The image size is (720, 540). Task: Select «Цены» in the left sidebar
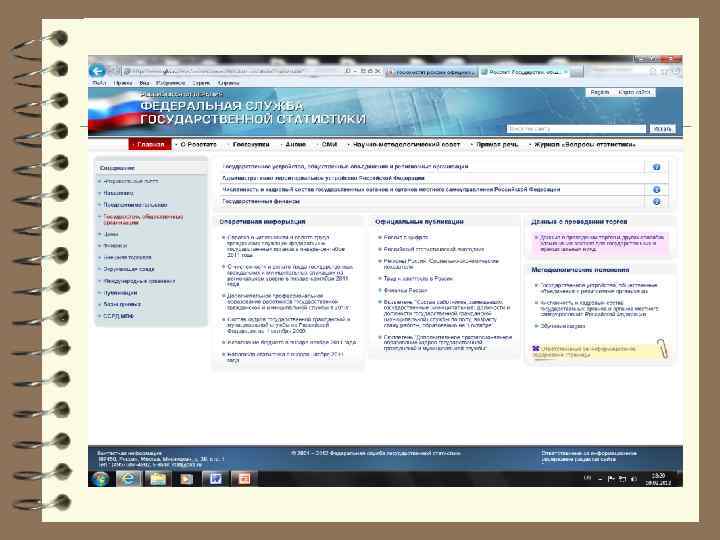coord(111,234)
